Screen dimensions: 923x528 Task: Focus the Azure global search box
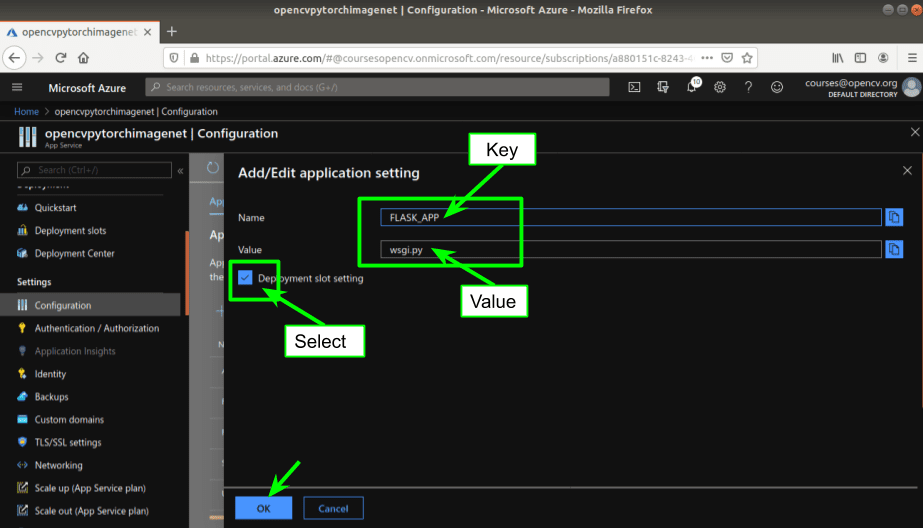377,87
